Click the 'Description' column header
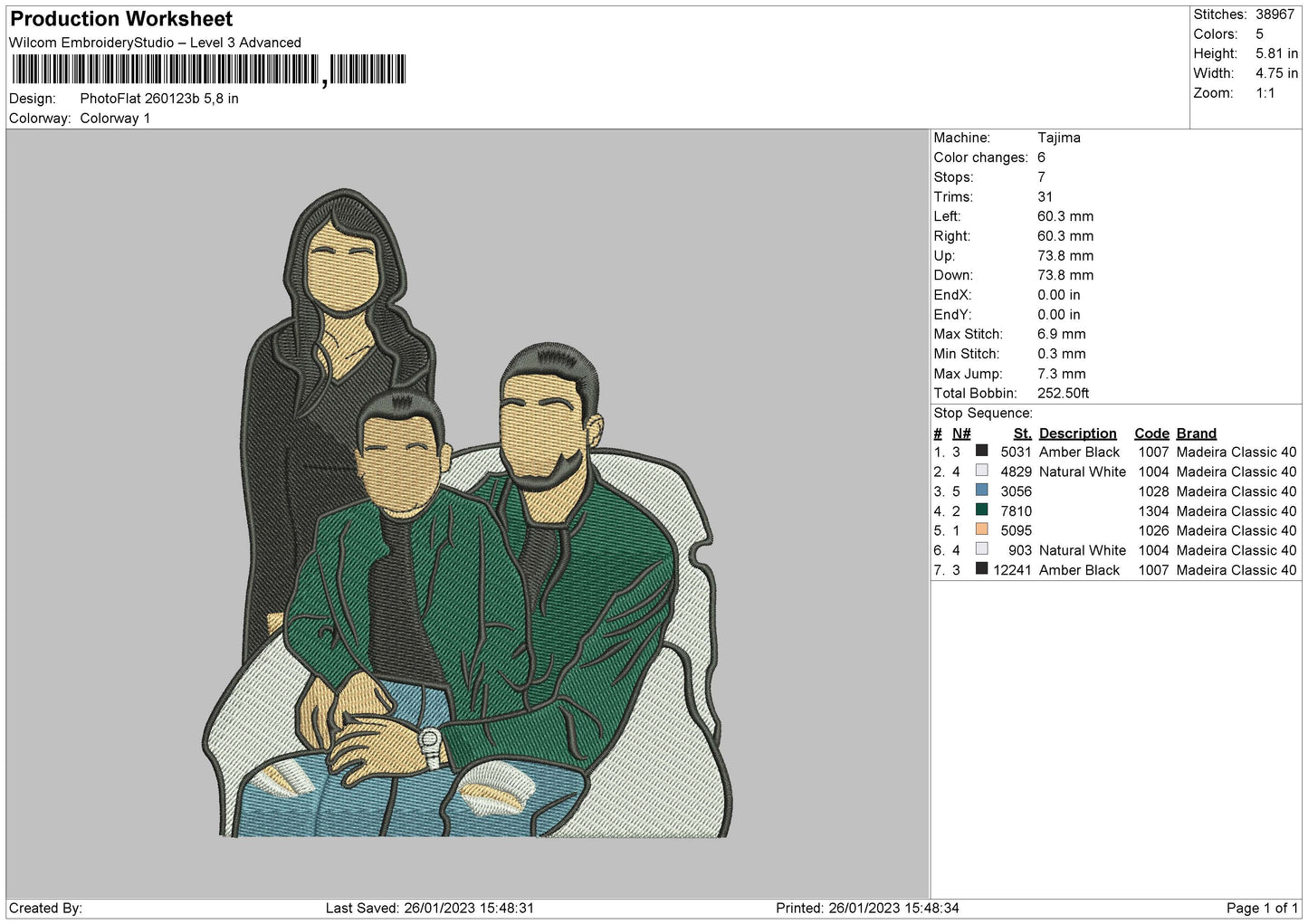This screenshot has height=924, width=1308. click(1077, 433)
